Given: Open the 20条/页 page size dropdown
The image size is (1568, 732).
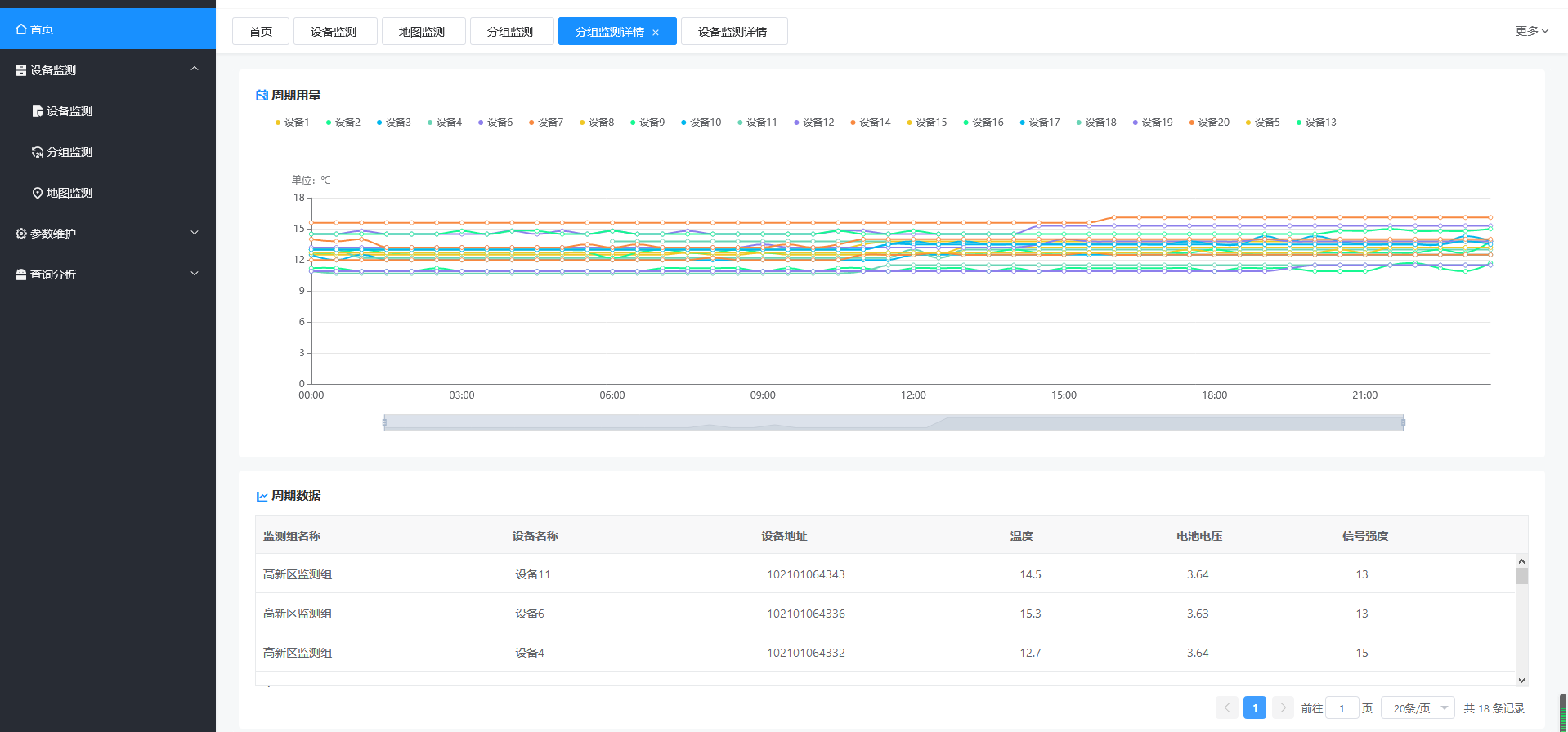Looking at the screenshot, I should point(1418,708).
